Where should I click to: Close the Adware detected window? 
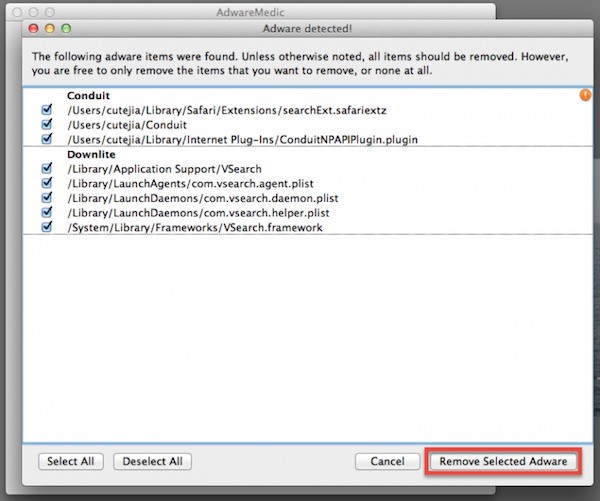(x=34, y=31)
